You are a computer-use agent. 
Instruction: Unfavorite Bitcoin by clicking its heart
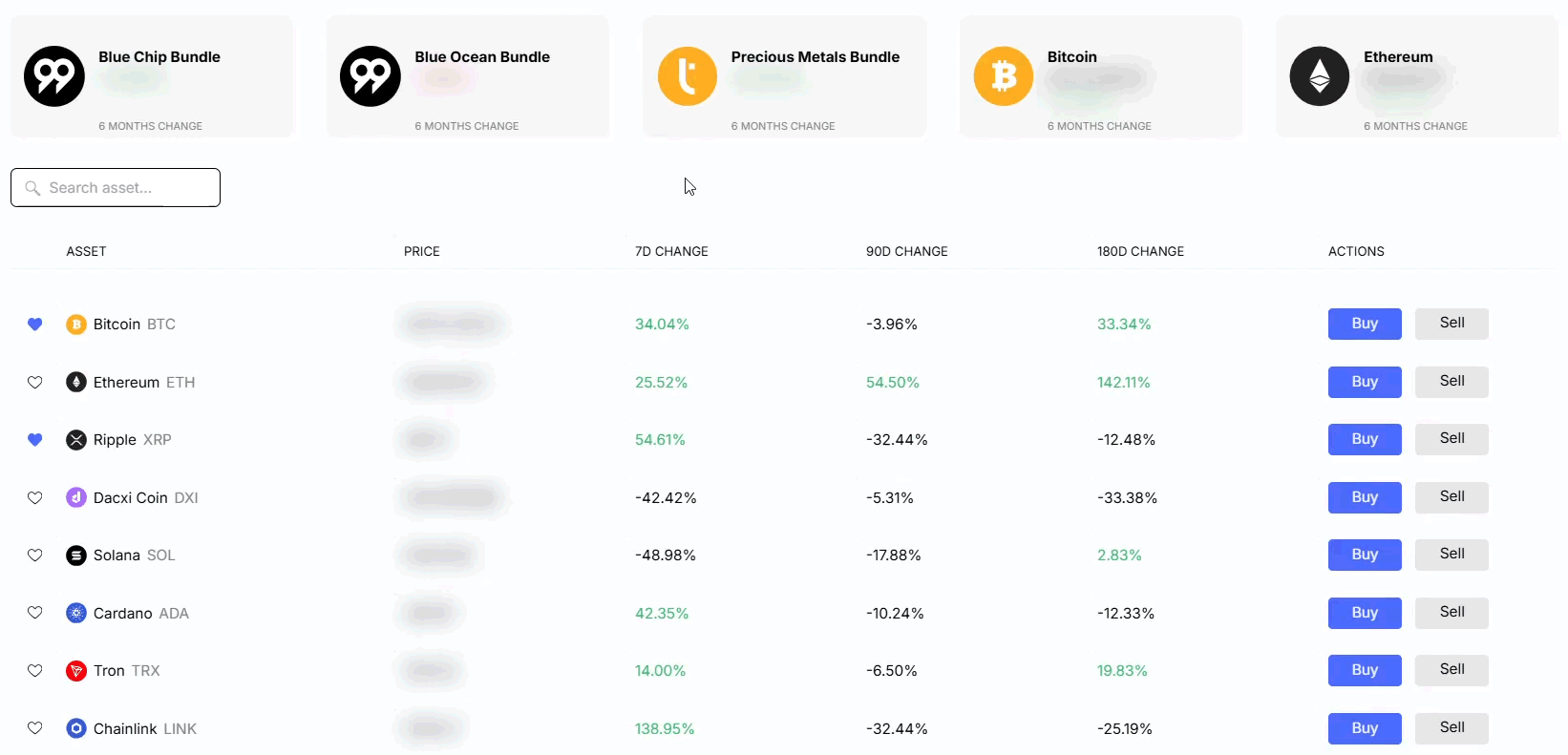coord(34,325)
